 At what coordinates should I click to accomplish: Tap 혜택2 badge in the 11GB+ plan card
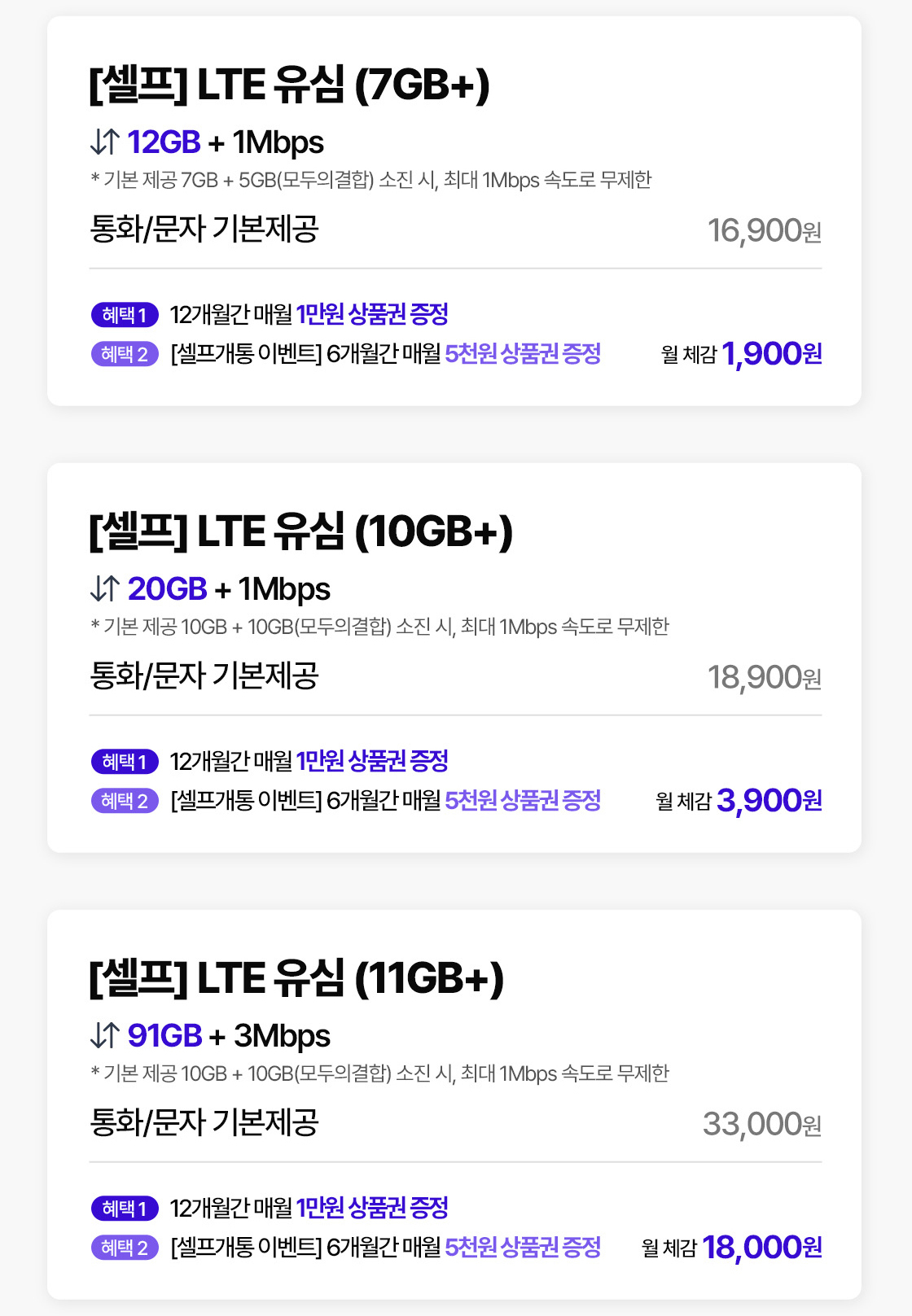(x=125, y=1248)
